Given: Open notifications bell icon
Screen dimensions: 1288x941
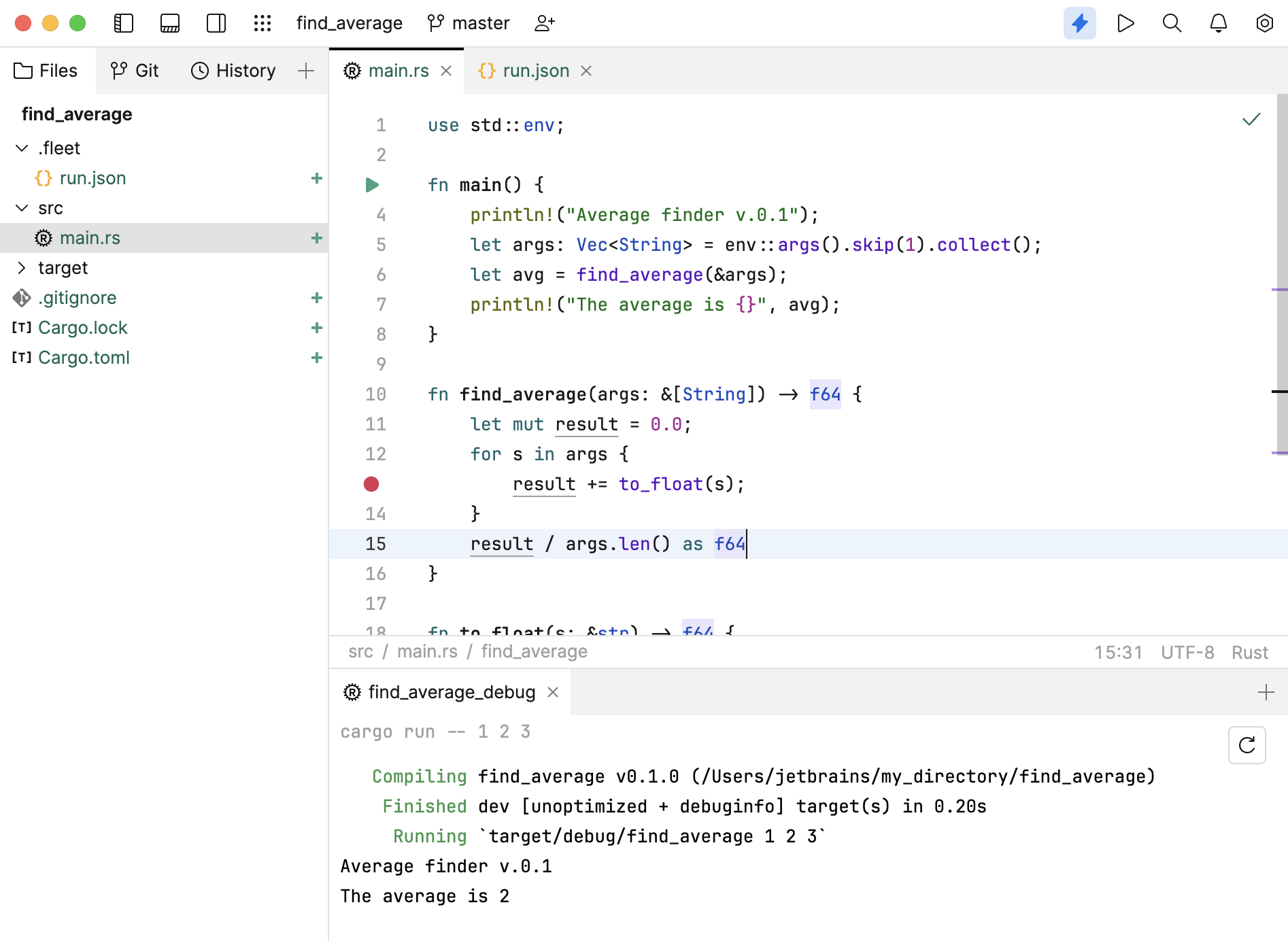Looking at the screenshot, I should click(x=1218, y=23).
